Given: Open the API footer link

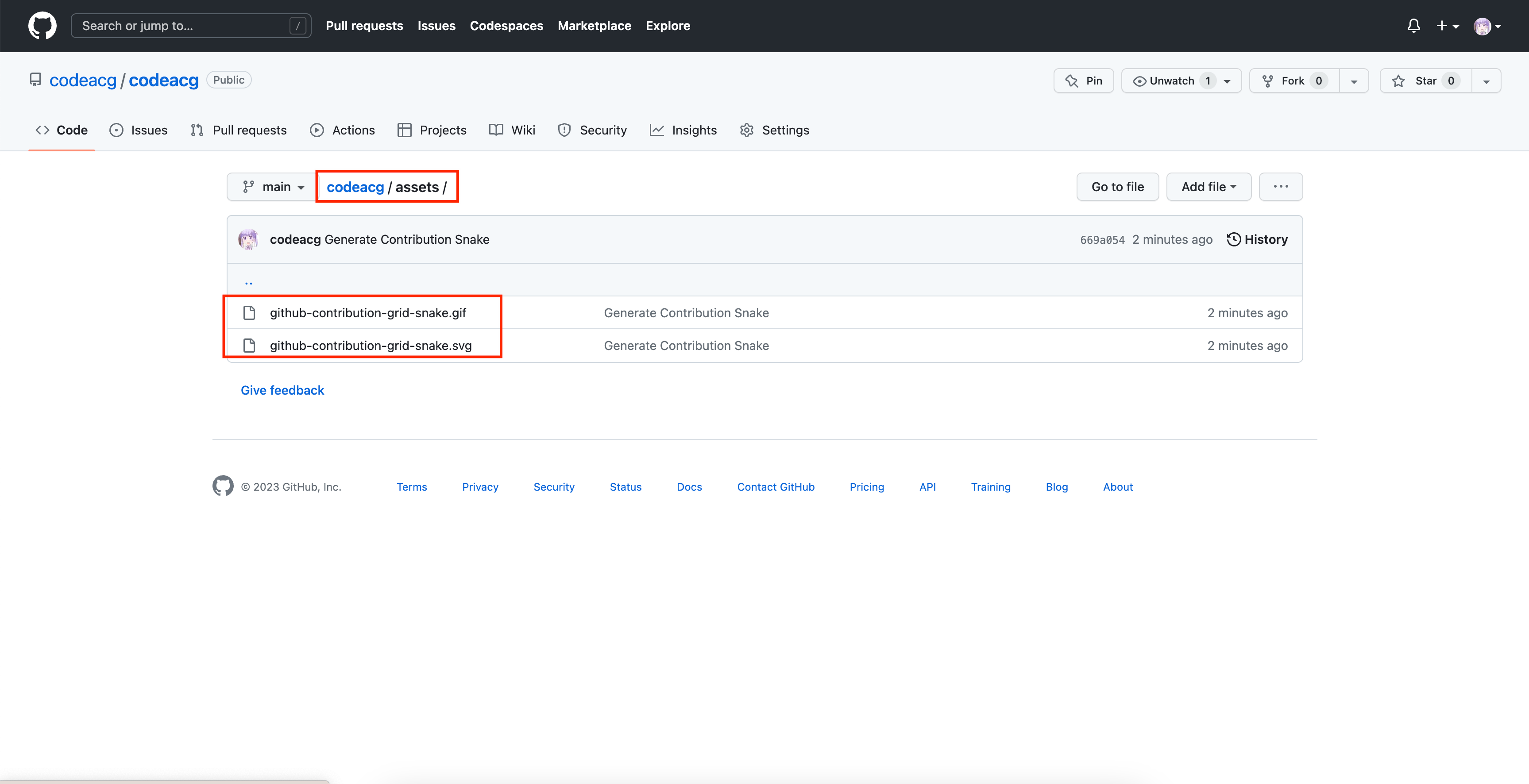Looking at the screenshot, I should [927, 486].
